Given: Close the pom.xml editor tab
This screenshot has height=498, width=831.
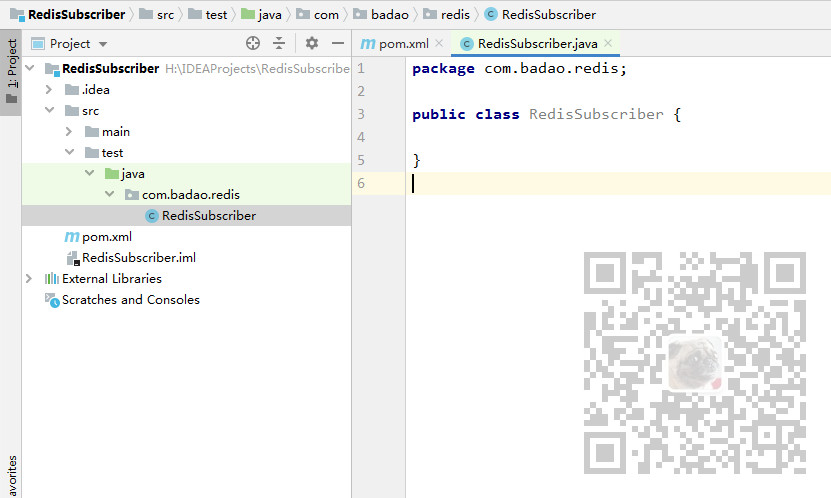Looking at the screenshot, I should [x=439, y=43].
